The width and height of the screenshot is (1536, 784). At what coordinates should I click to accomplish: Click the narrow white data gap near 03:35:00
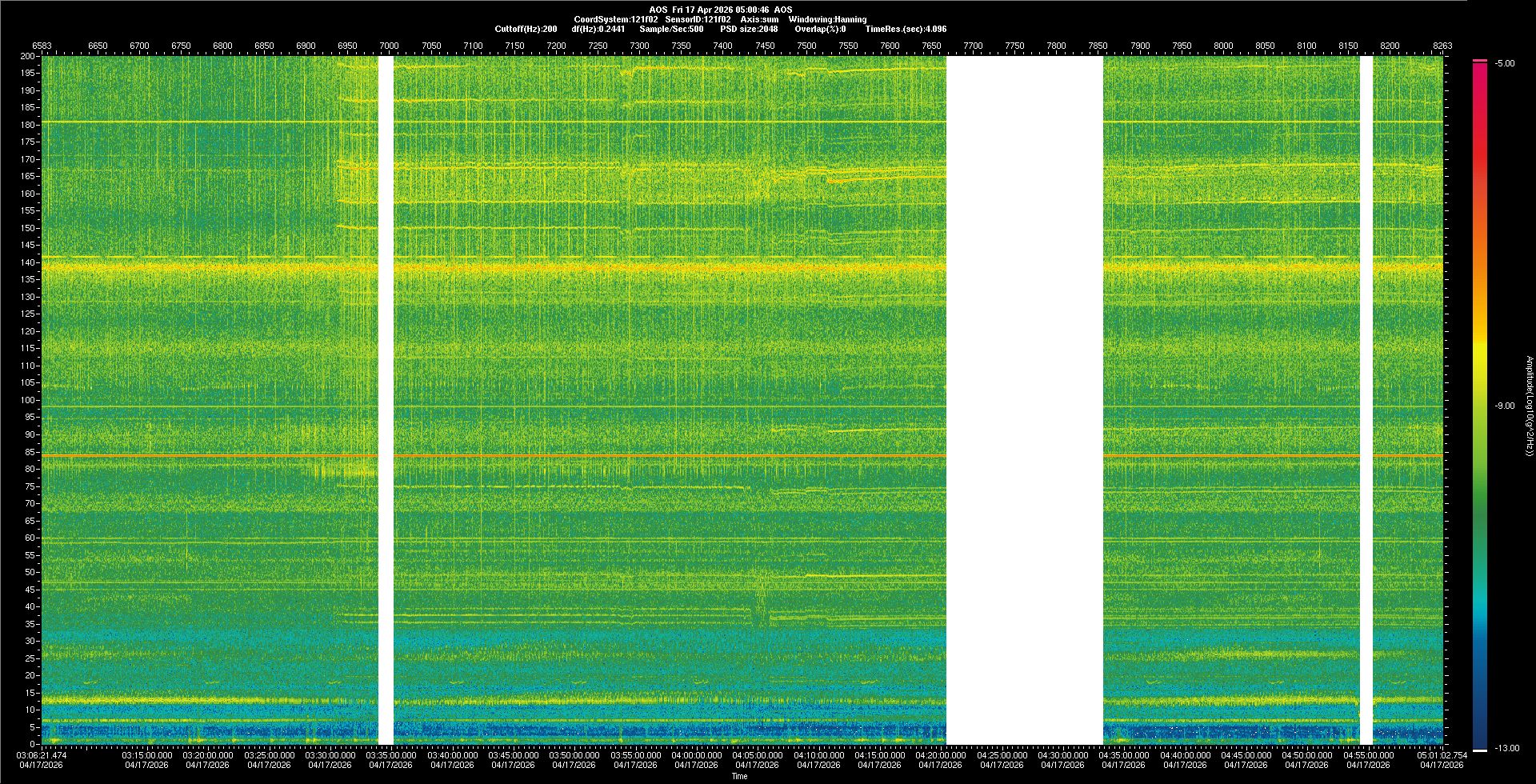[x=386, y=400]
